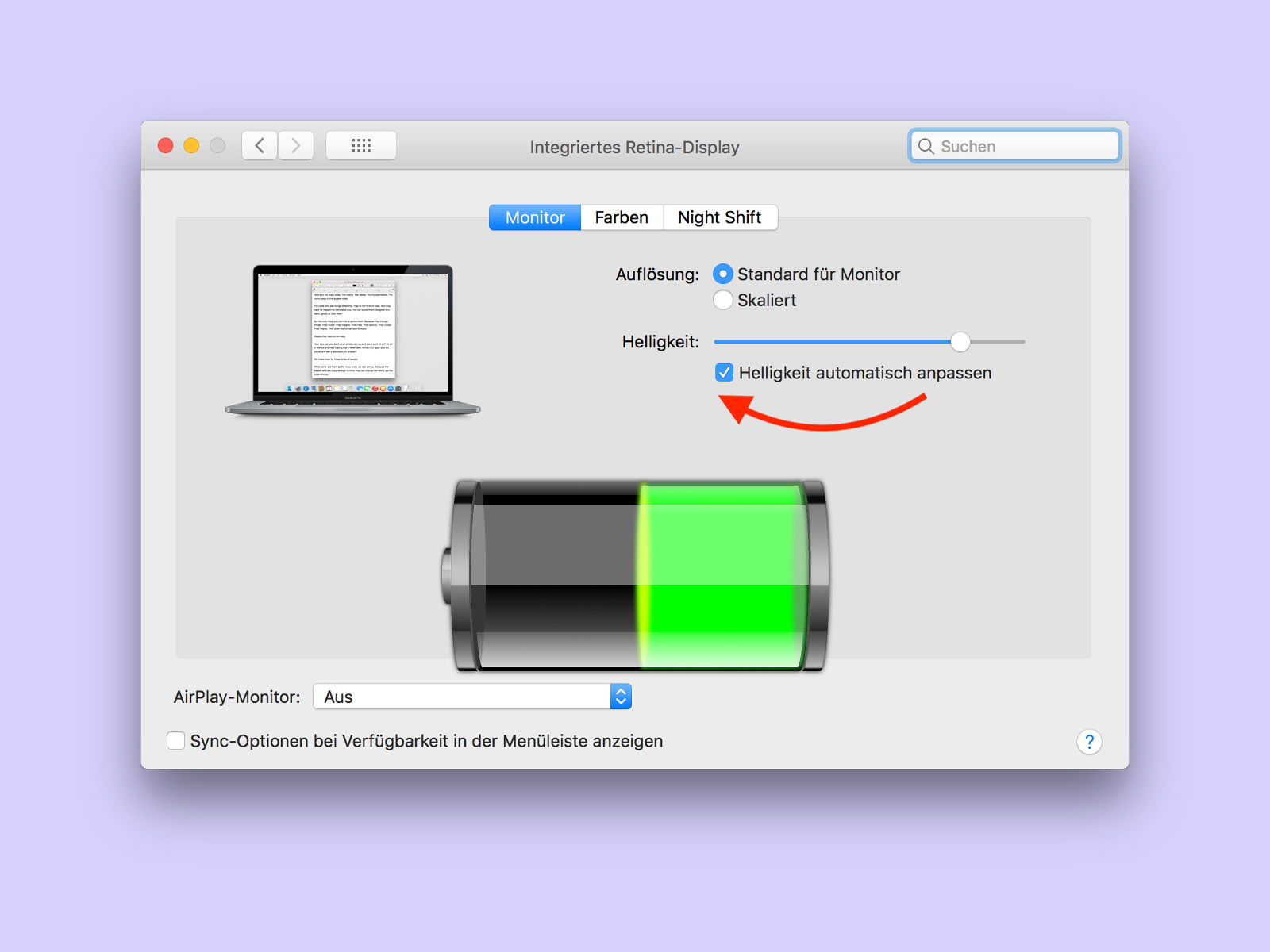Switch to the Monitor tab

click(535, 217)
